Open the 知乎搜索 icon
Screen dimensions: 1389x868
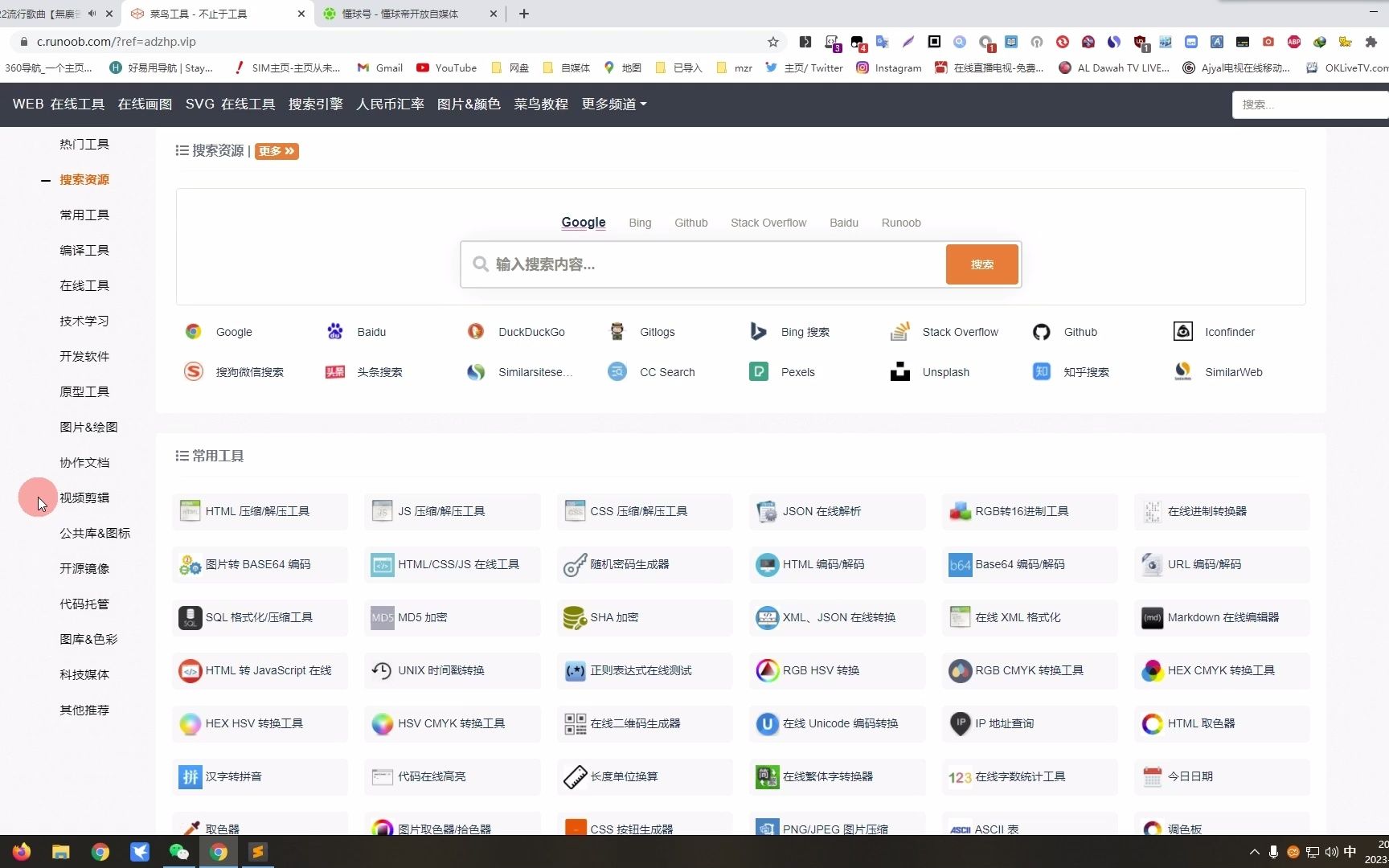(1041, 371)
